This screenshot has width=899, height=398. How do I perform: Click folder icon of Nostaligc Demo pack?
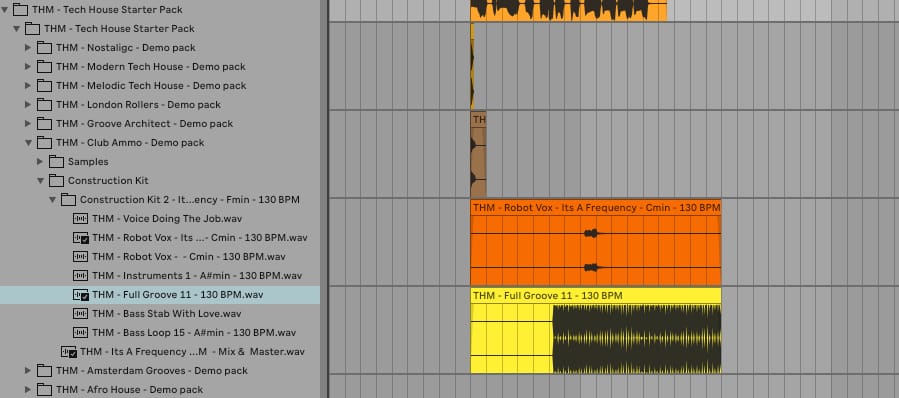click(x=44, y=48)
